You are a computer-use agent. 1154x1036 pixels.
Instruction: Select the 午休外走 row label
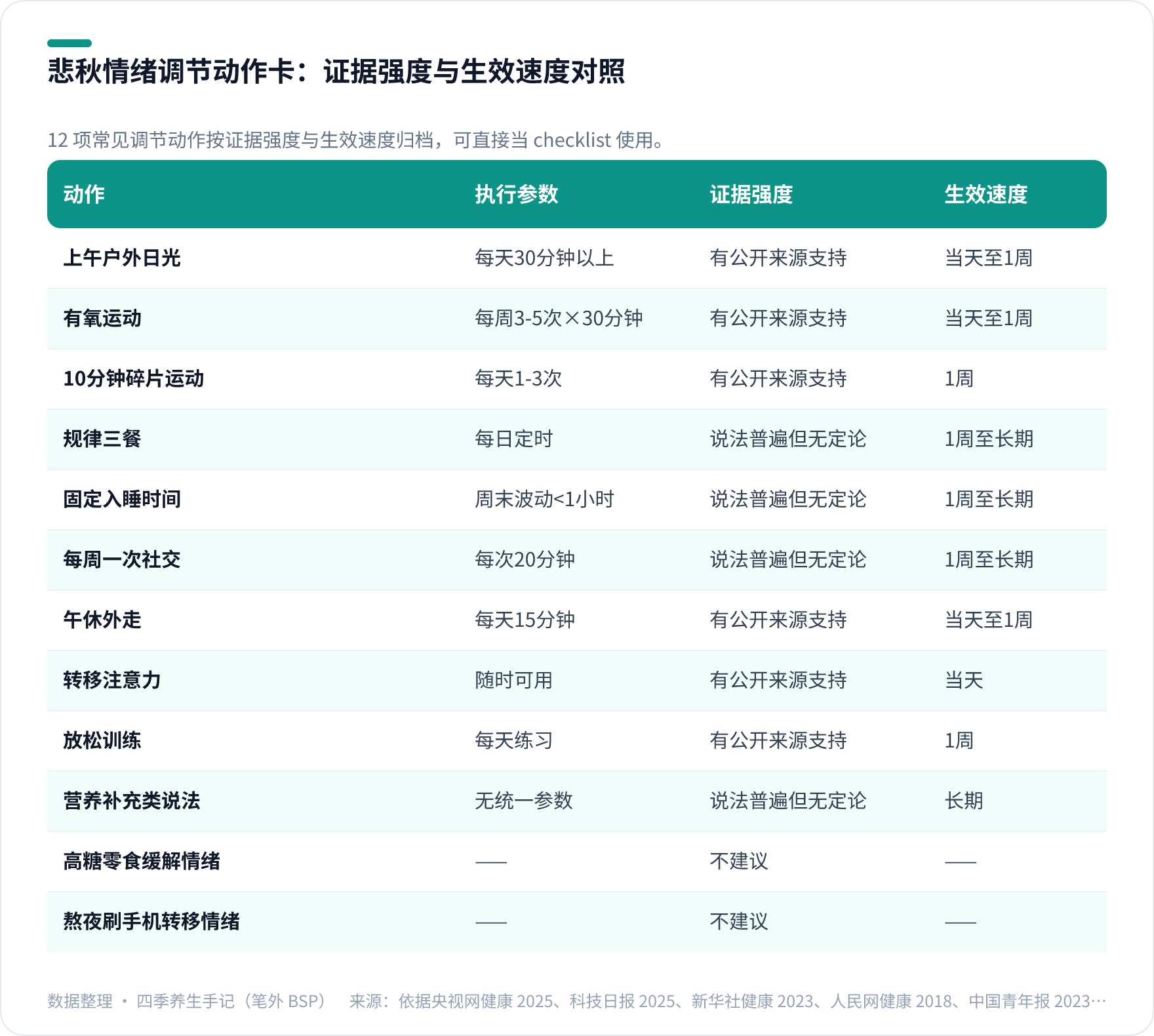102,620
